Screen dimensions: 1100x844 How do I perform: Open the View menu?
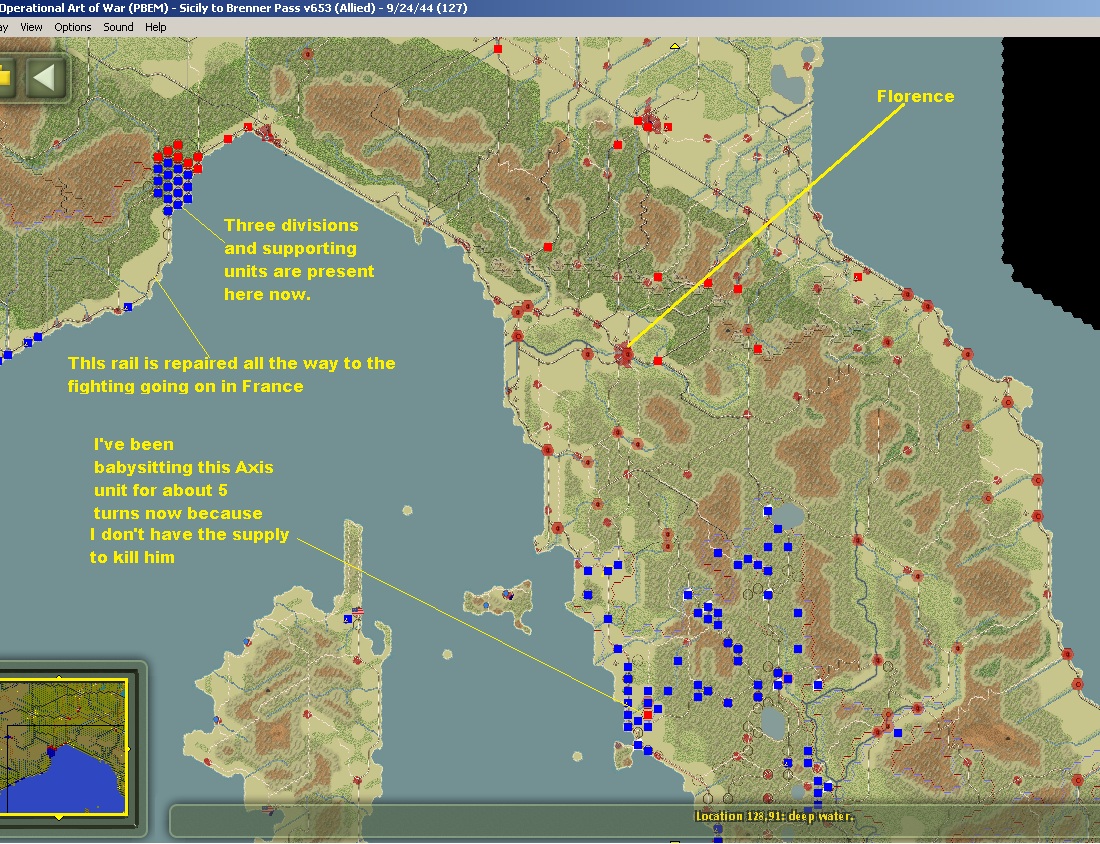[x=31, y=27]
